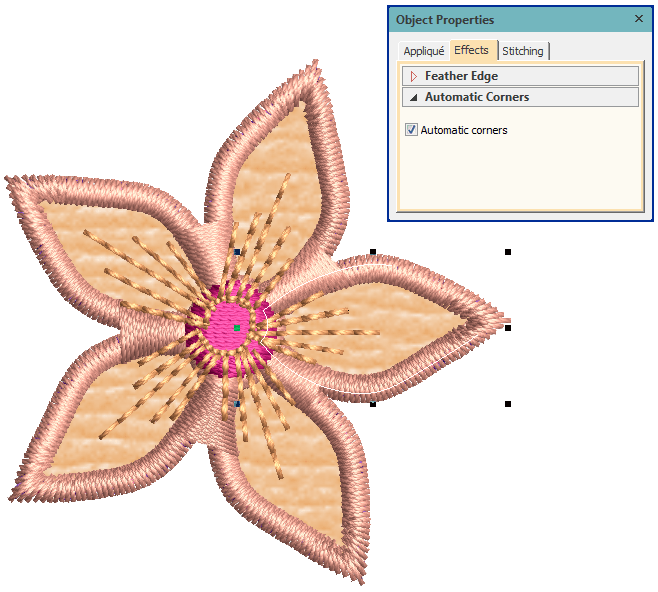This screenshot has width=658, height=592.
Task: Click the red Feather Edge disclosure triangle
Action: (414, 76)
